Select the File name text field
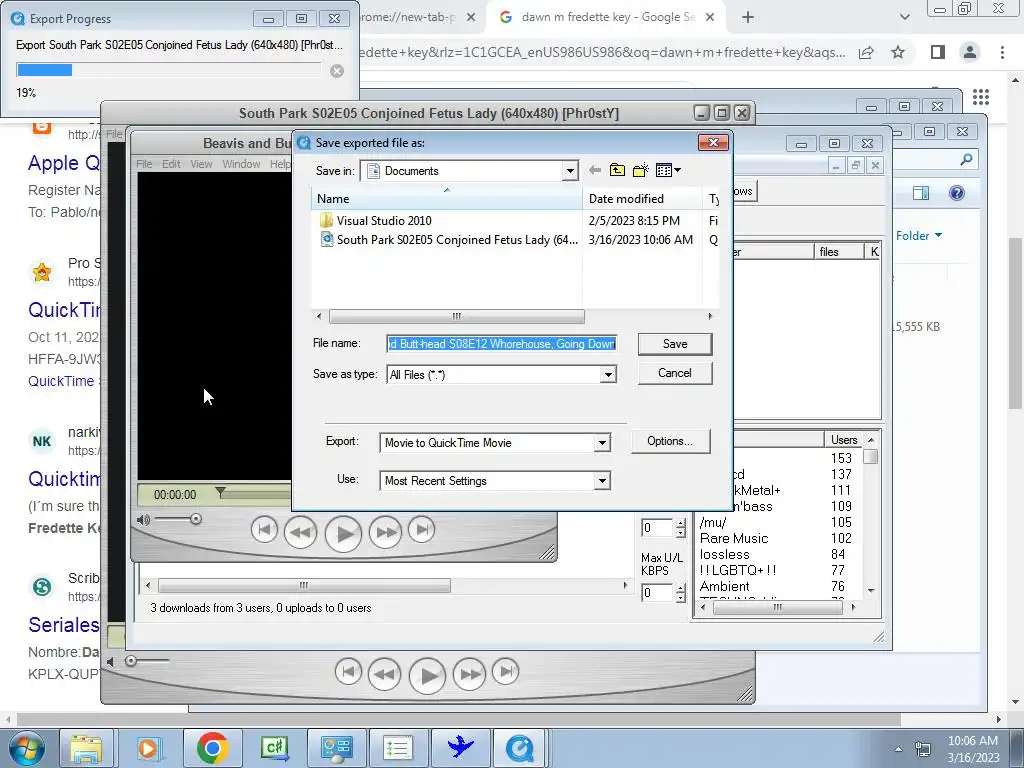1024x768 pixels. (x=502, y=344)
